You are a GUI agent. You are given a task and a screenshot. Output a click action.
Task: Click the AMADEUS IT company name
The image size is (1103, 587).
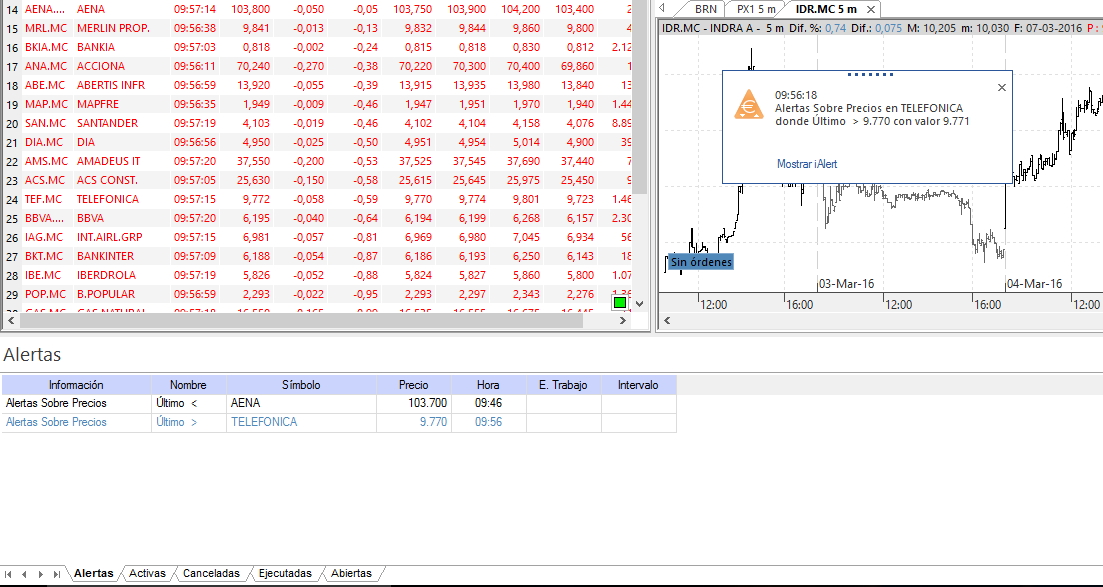(x=108, y=161)
